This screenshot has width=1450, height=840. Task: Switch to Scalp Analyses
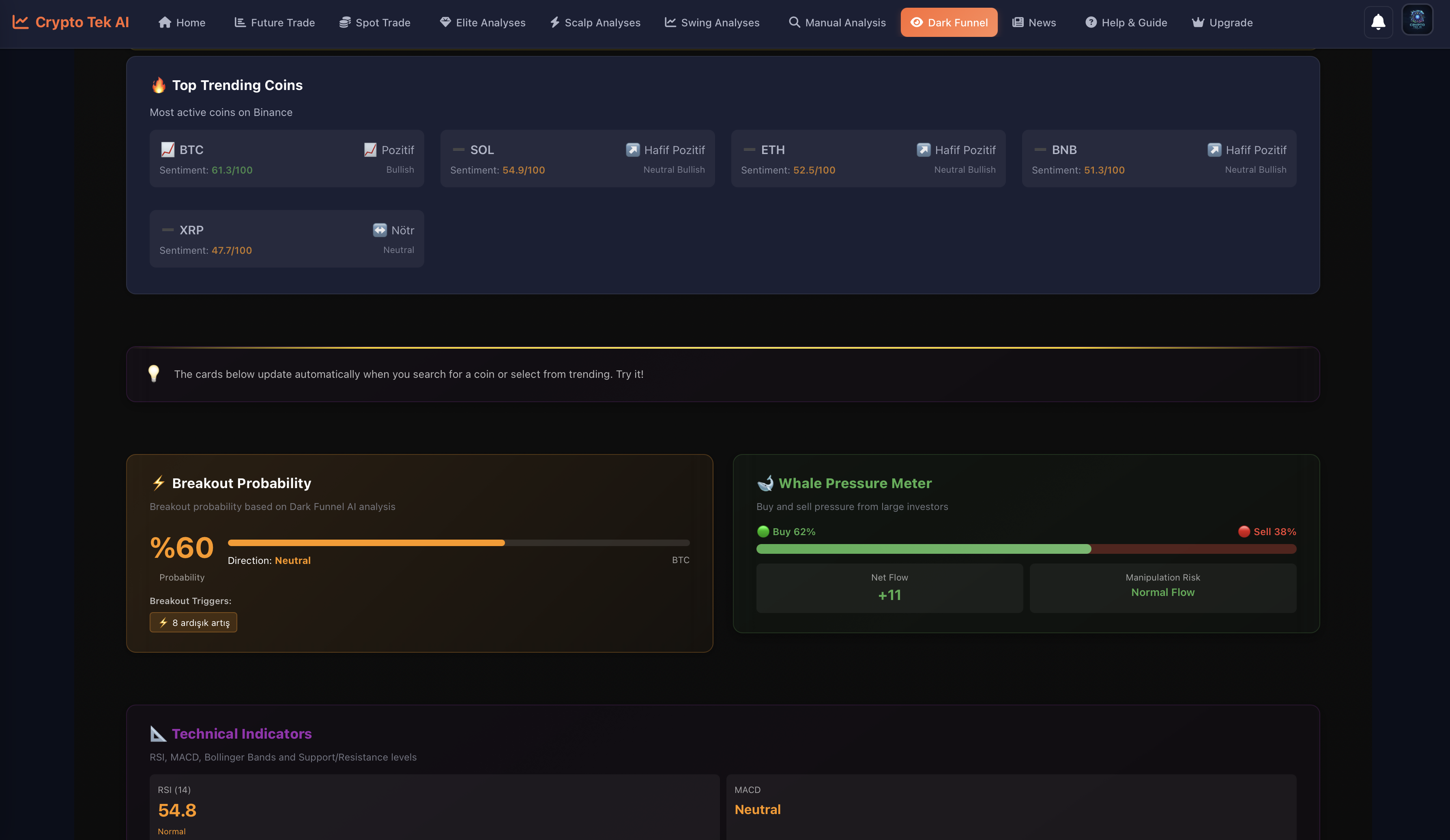(595, 22)
